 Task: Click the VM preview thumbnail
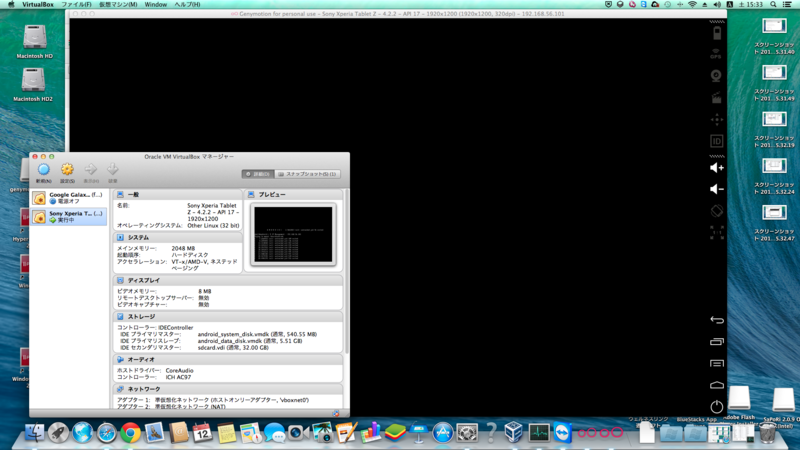293,234
